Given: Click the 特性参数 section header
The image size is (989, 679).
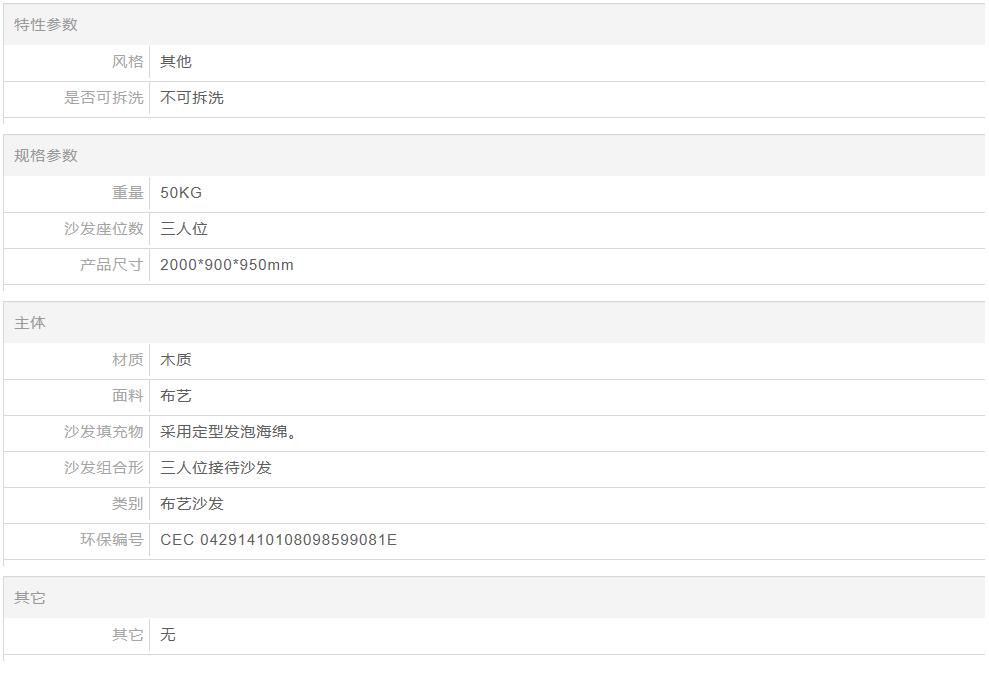Looking at the screenshot, I should [46, 25].
